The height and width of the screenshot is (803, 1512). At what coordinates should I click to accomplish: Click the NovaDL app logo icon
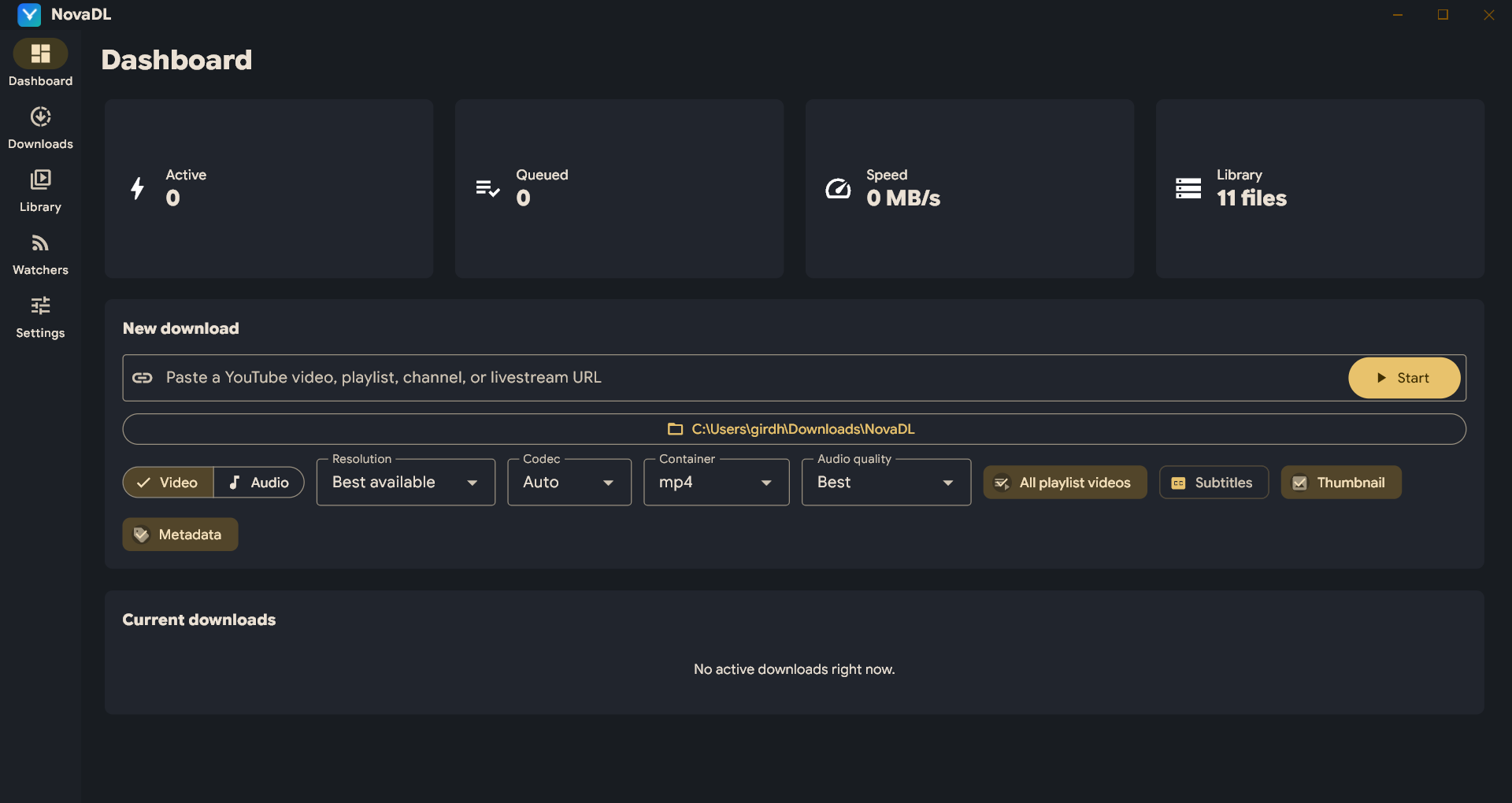[29, 14]
